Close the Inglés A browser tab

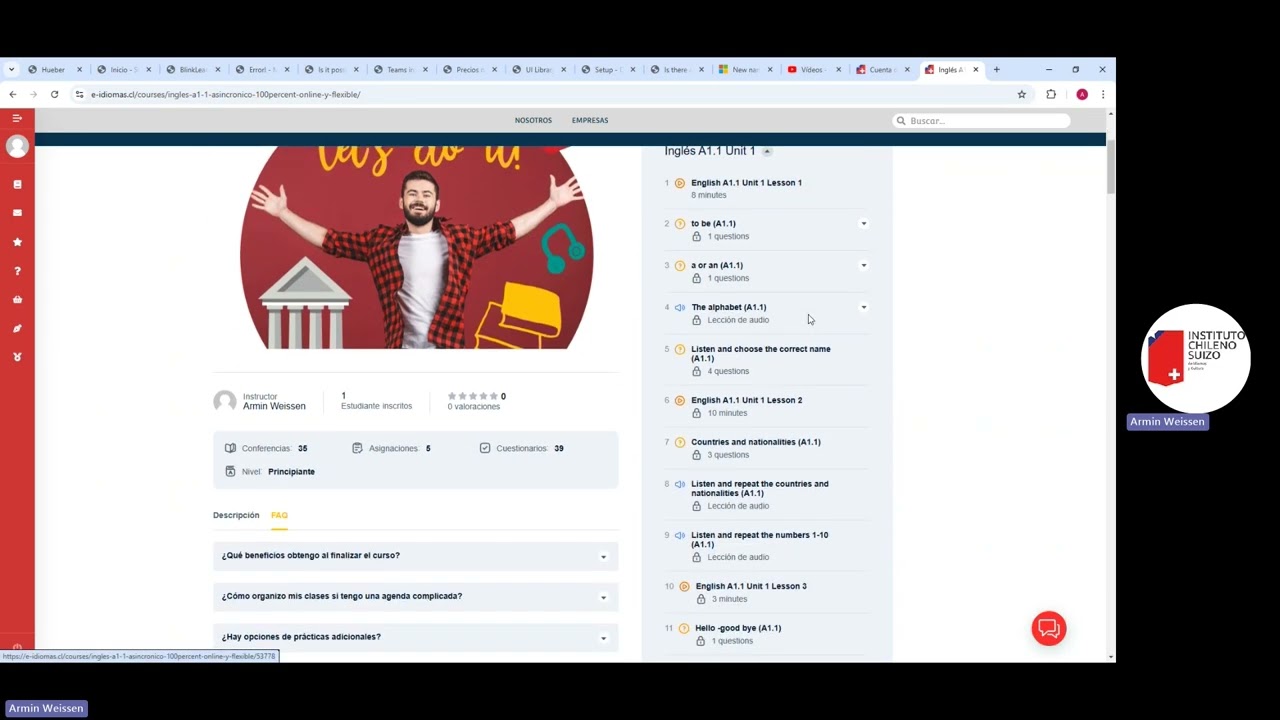click(976, 69)
